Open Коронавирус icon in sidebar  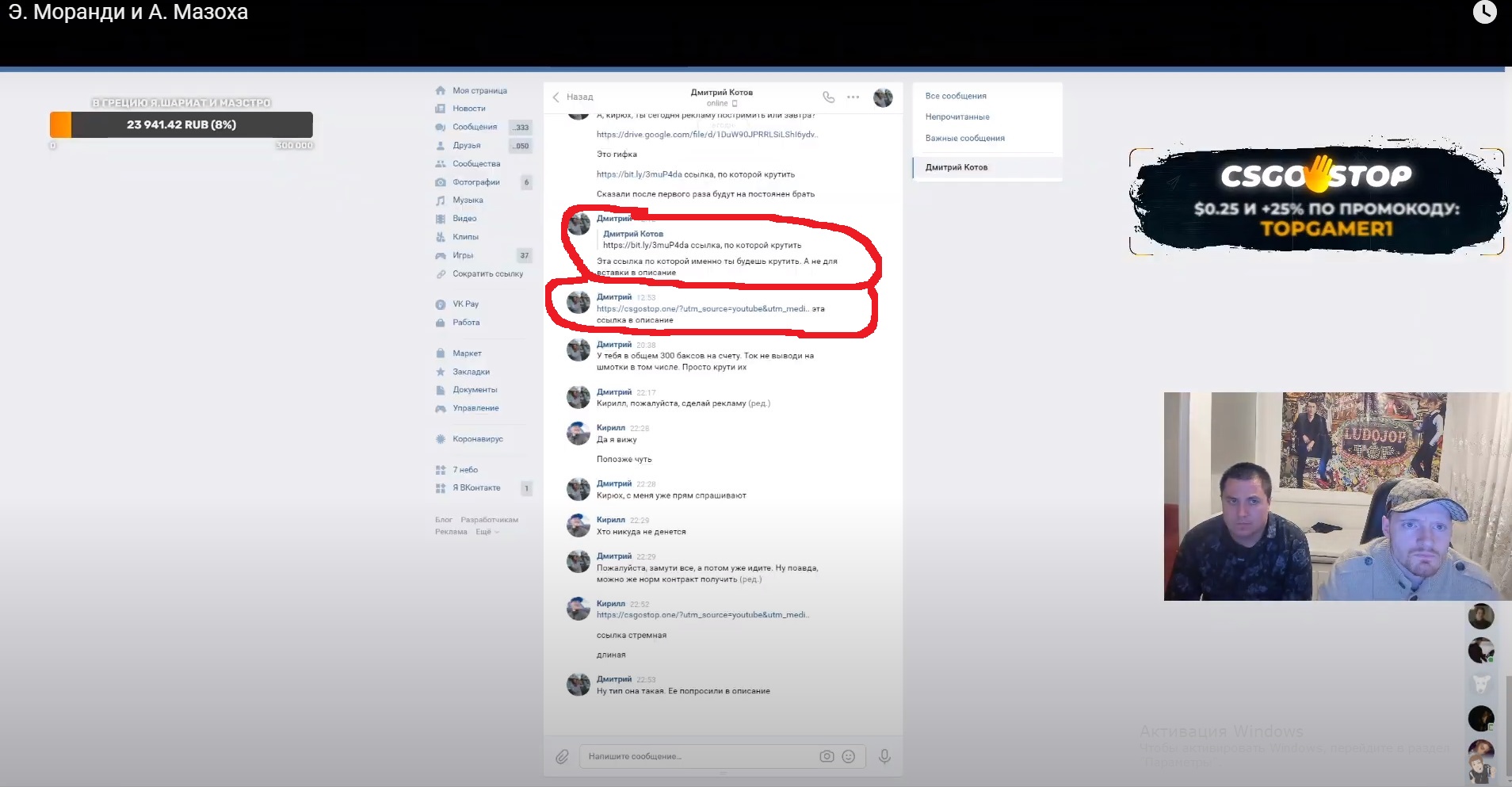(441, 439)
